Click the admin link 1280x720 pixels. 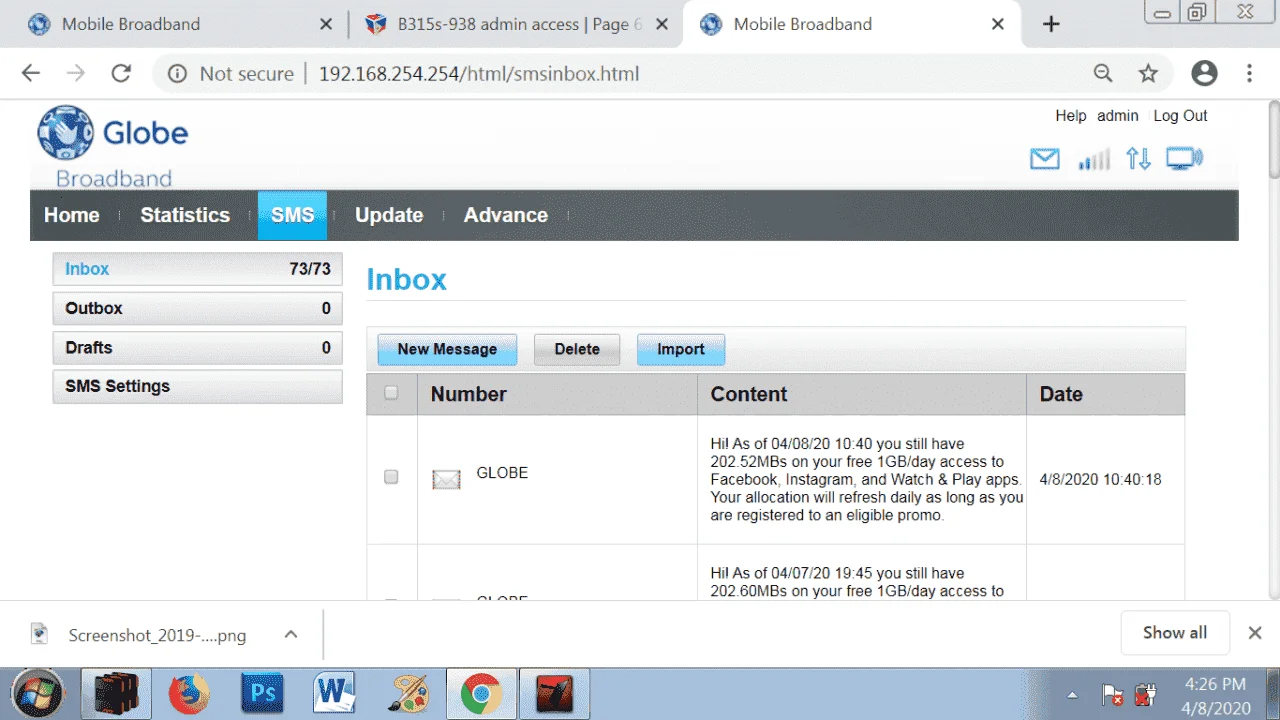[1118, 116]
